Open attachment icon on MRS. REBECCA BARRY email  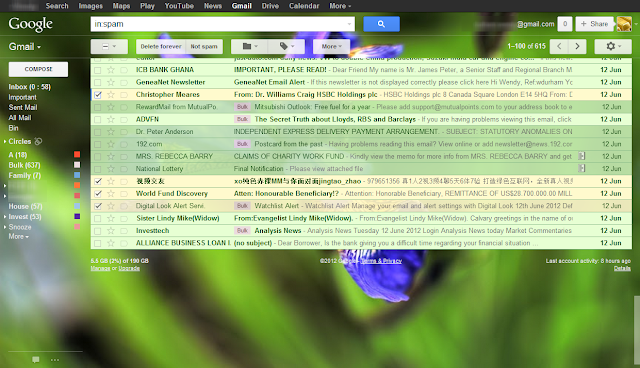pyautogui.click(x=582, y=156)
